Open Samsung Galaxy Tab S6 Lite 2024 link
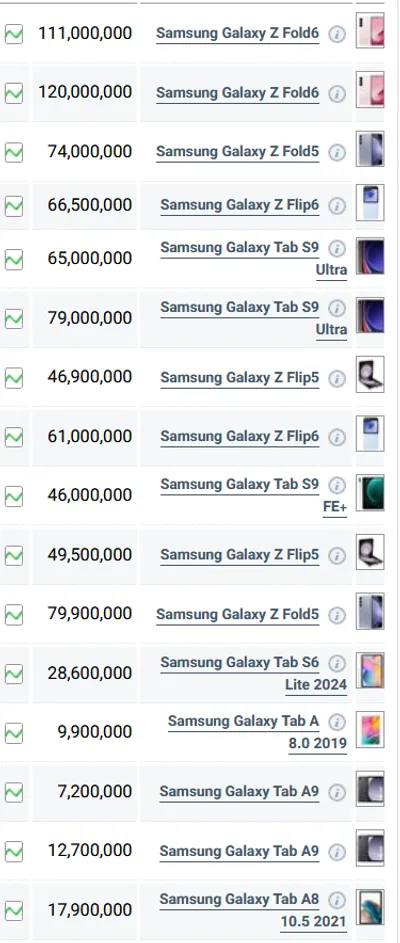The height and width of the screenshot is (943, 400). click(x=253, y=674)
